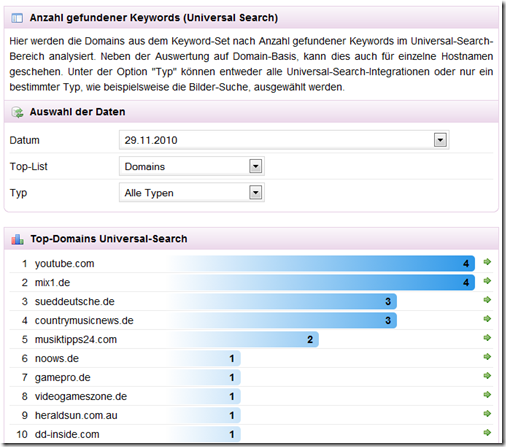Viewport: 506px width, 447px height.
Task: Click the Datum dropdown arrow button
Action: point(440,140)
